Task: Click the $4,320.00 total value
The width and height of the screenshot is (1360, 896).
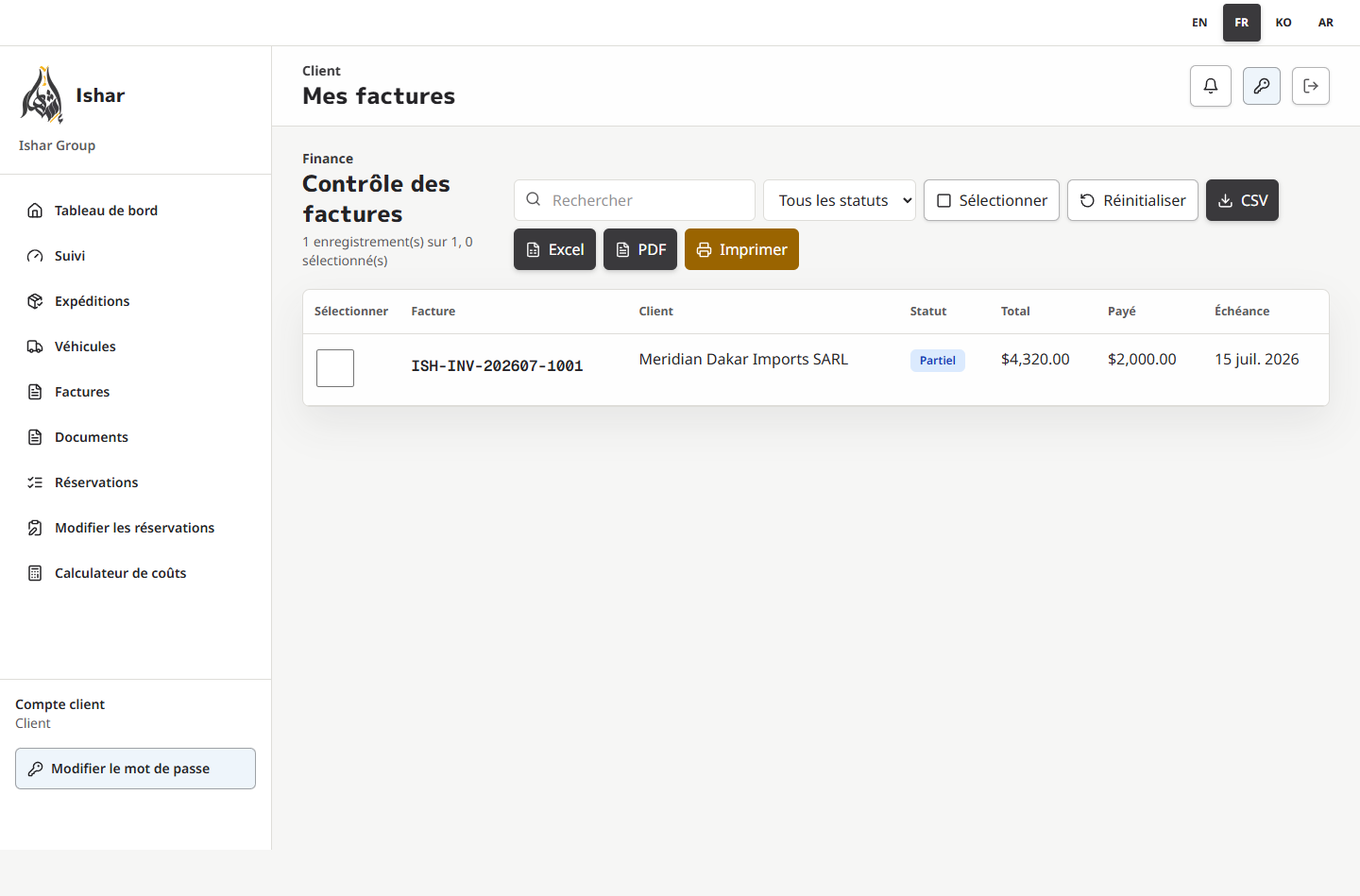Action: coord(1035,359)
